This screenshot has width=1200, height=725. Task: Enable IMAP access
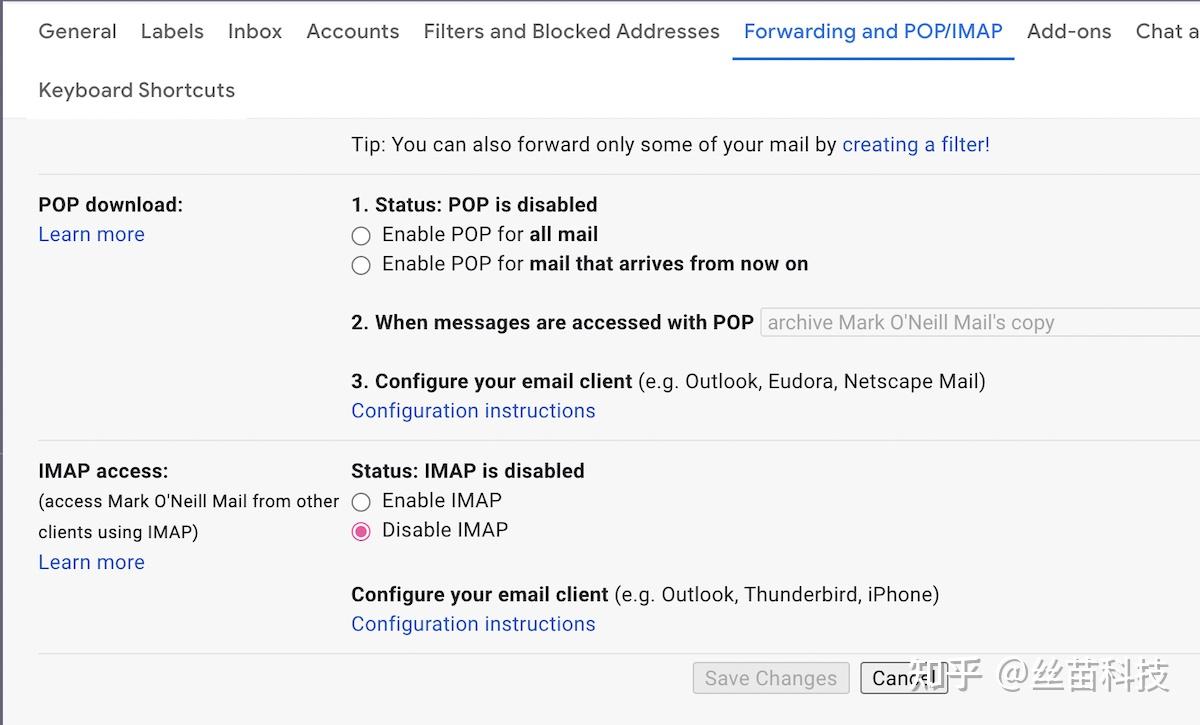pyautogui.click(x=361, y=501)
